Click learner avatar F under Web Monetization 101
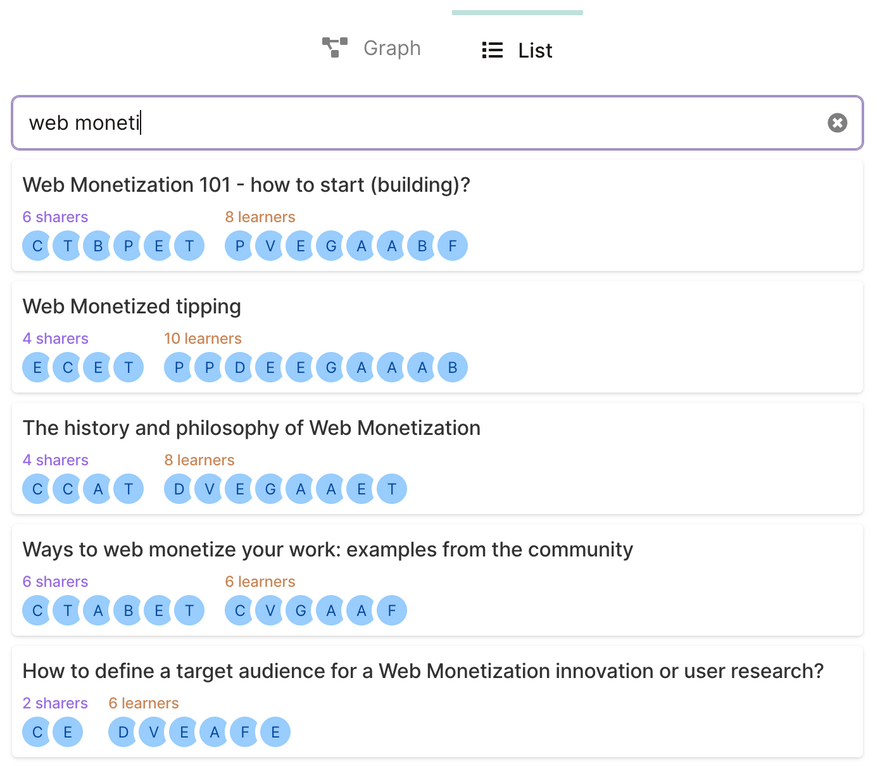The width and height of the screenshot is (880, 766). pos(453,246)
